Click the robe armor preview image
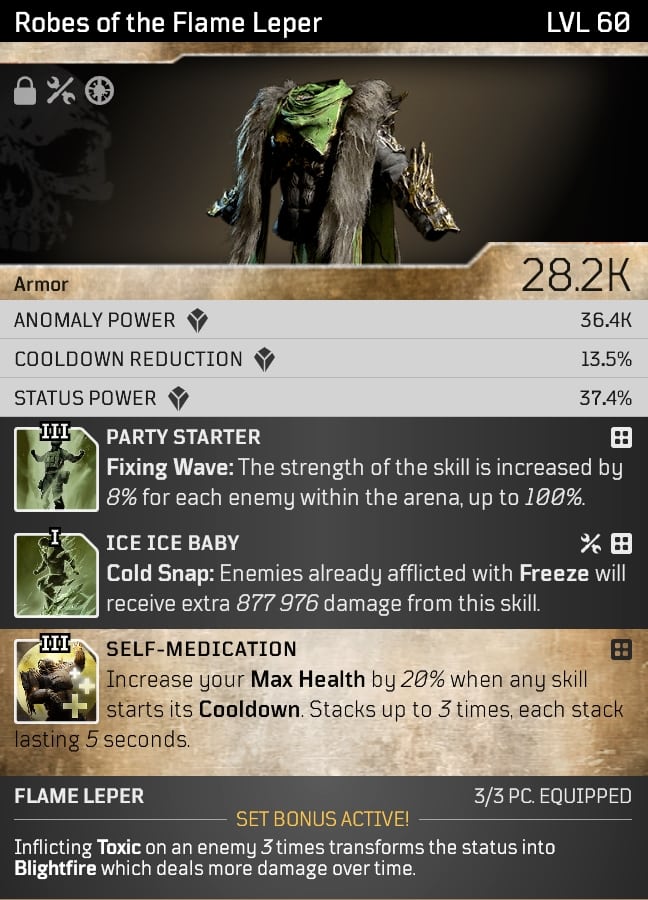The height and width of the screenshot is (900, 648). [334, 170]
